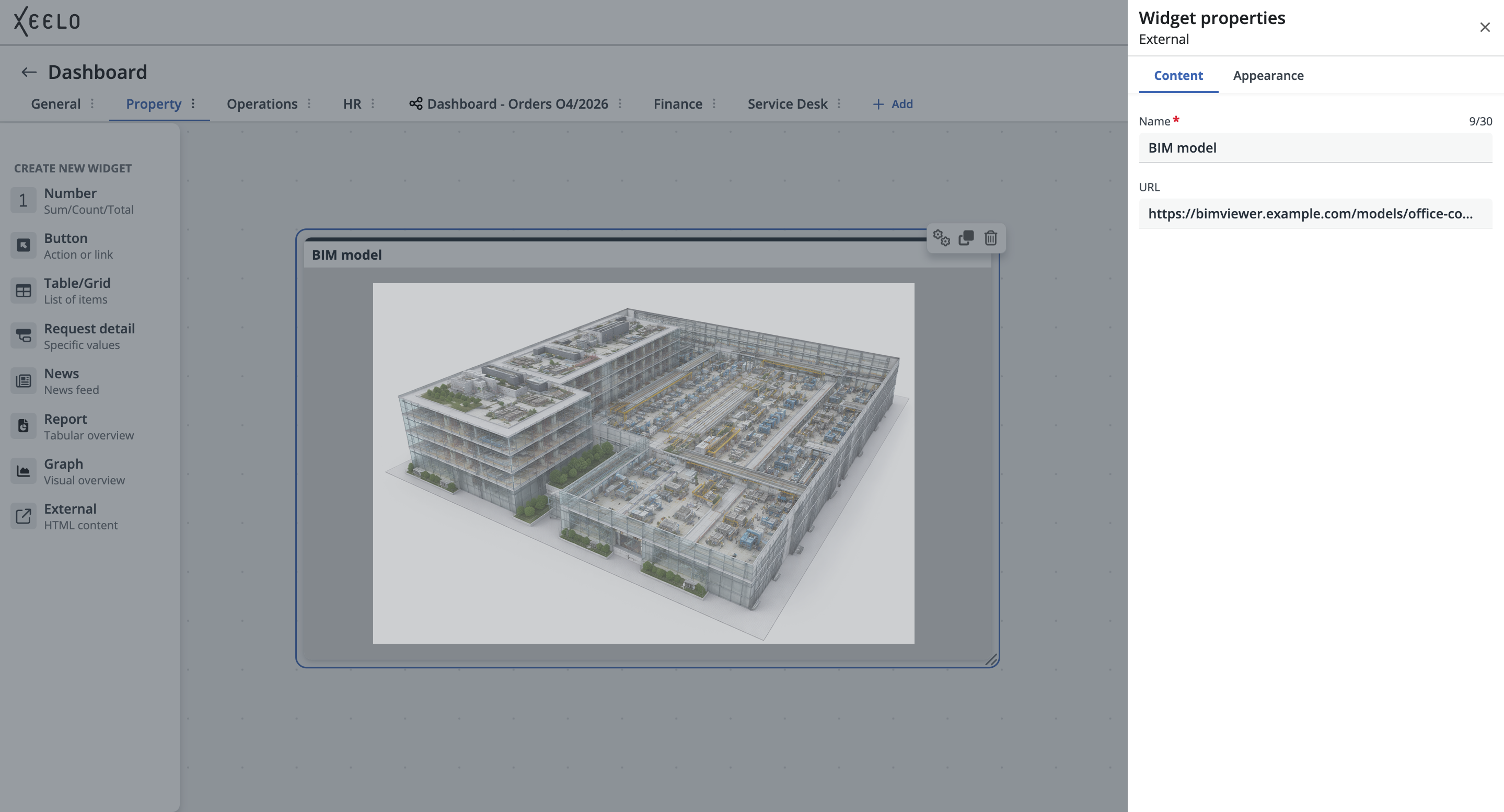The width and height of the screenshot is (1504, 812).
Task: Click the External widget icon
Action: point(24,516)
